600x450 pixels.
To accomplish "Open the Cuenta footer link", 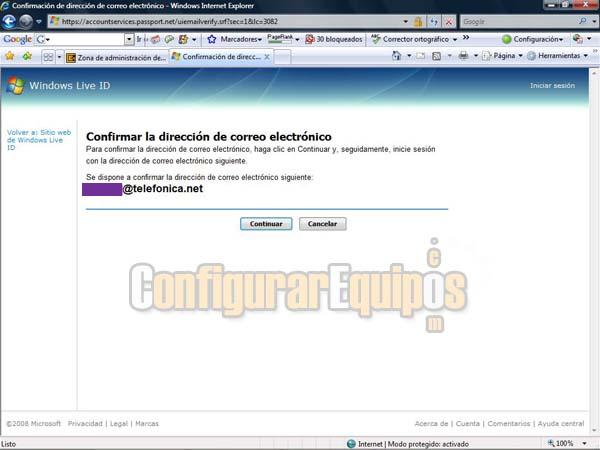I will 468,424.
